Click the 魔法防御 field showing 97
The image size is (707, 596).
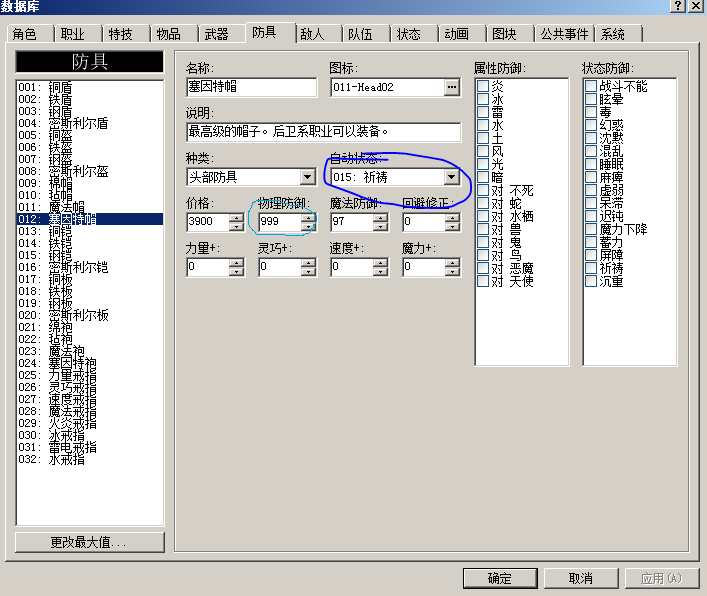(352, 222)
